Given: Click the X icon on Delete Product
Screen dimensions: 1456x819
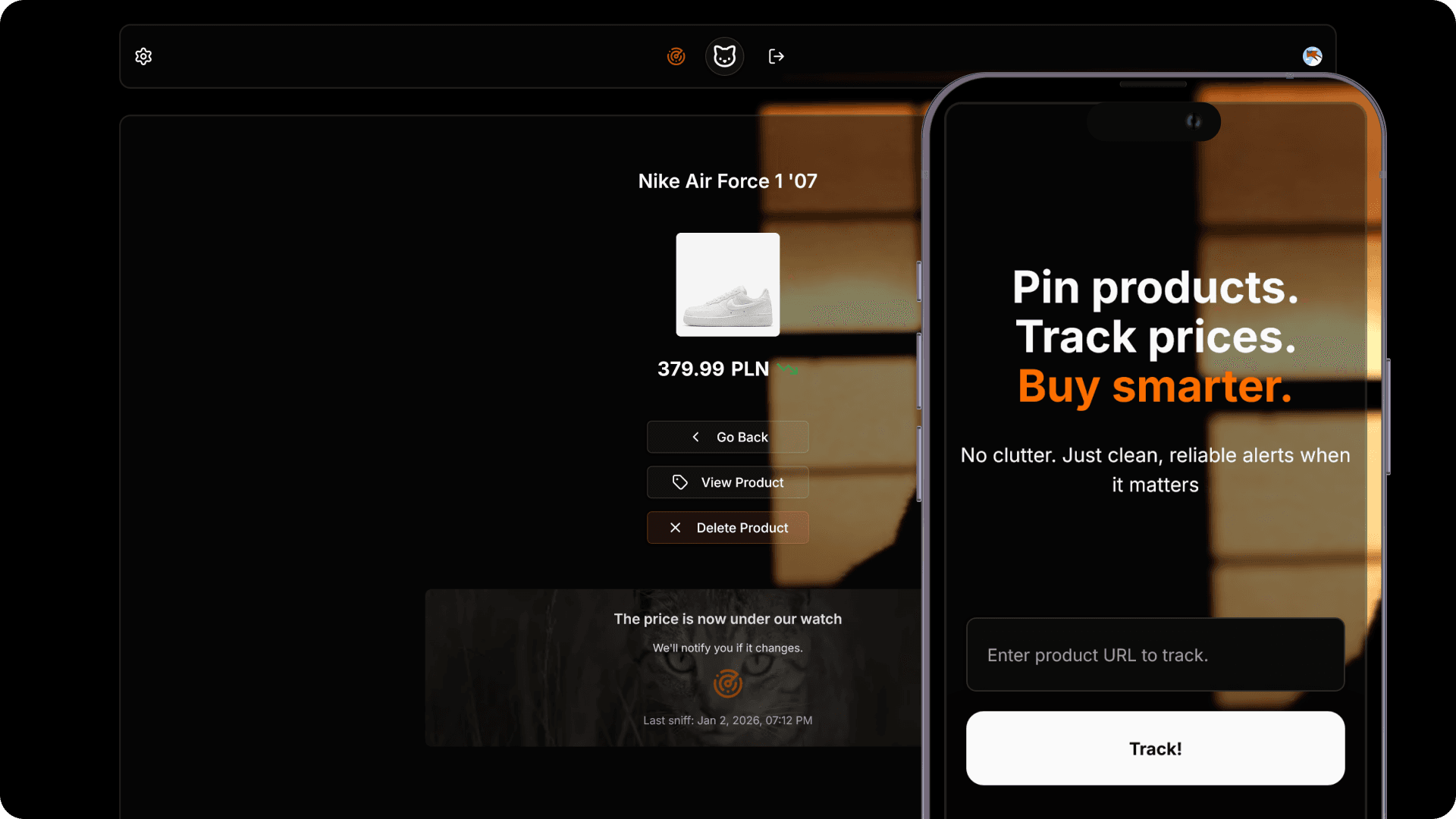Looking at the screenshot, I should [x=676, y=528].
